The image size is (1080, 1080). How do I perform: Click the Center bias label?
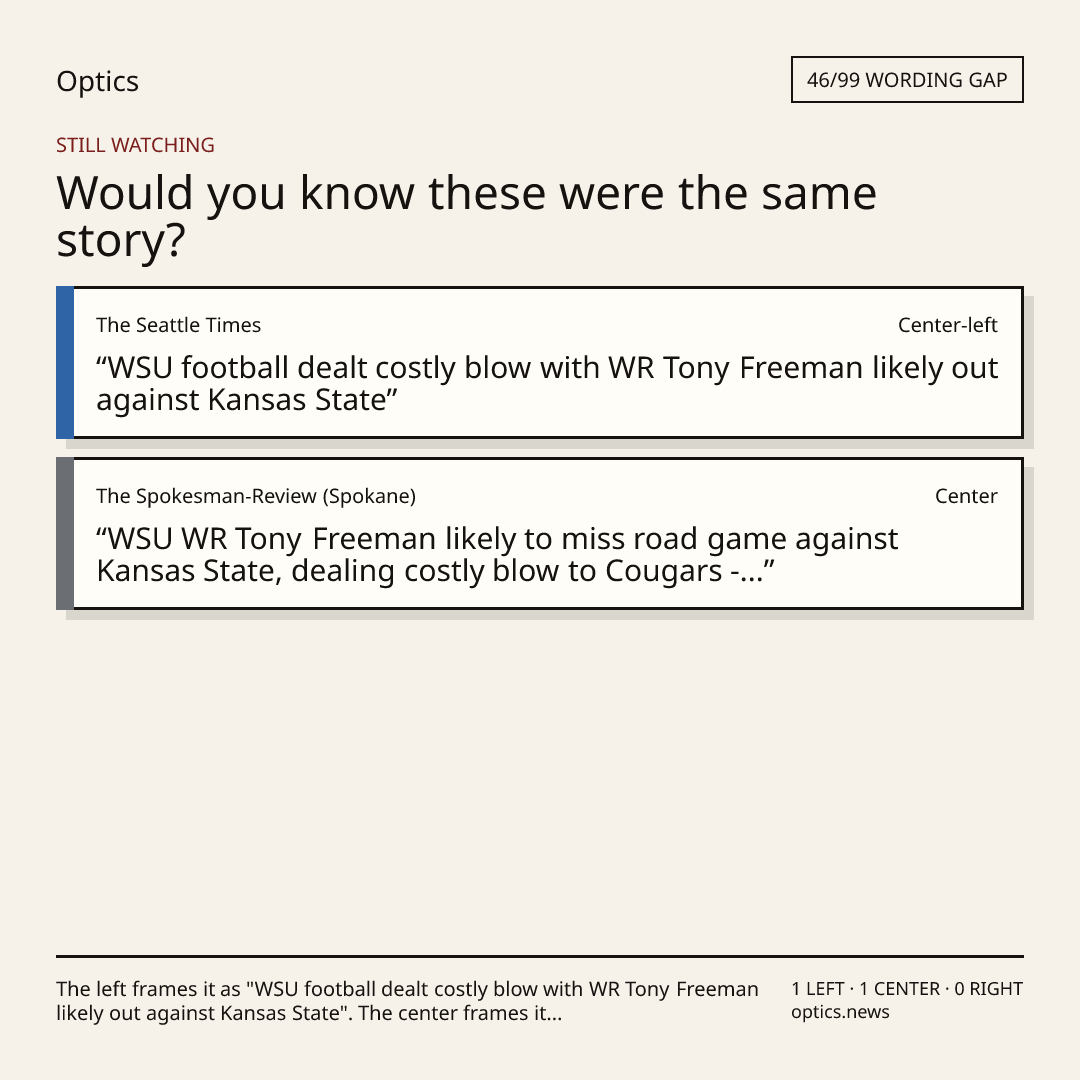[966, 496]
